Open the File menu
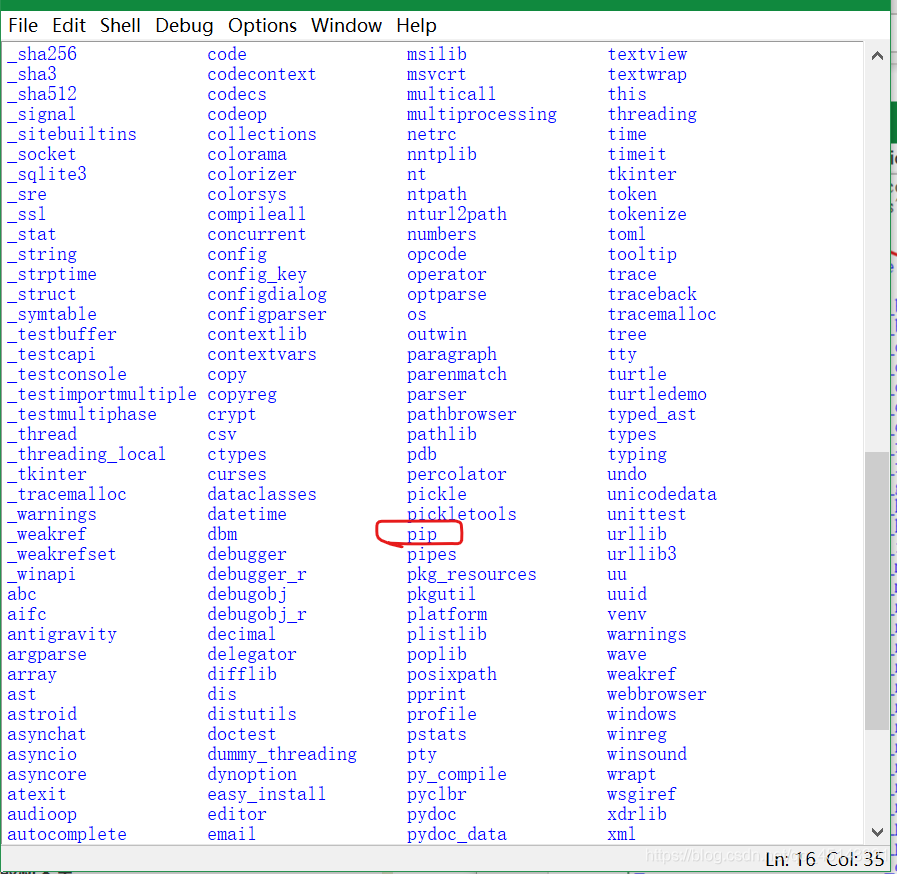The height and width of the screenshot is (874, 897). point(23,26)
